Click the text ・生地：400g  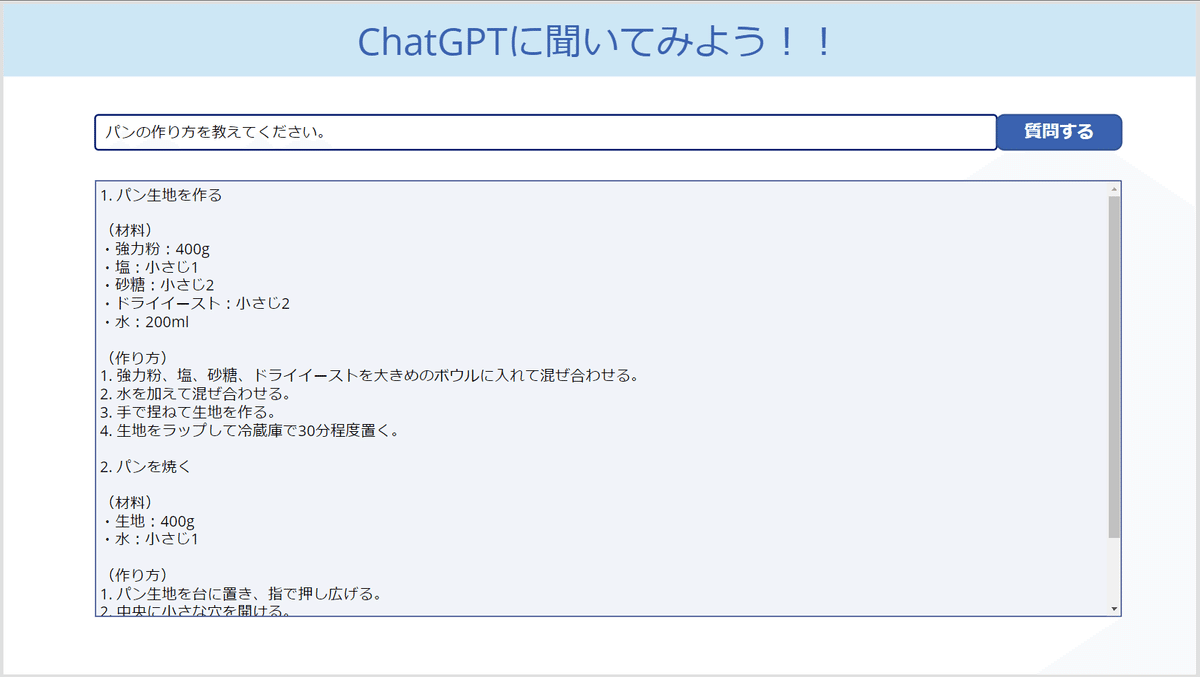pos(148,521)
